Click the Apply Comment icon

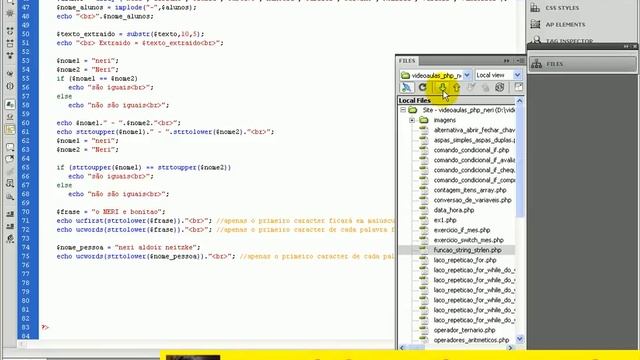[10, 147]
